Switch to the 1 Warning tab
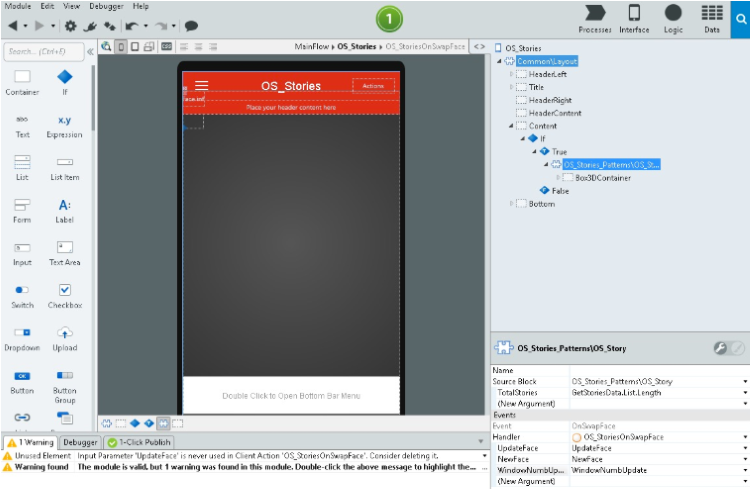This screenshot has height=489, width=750. (29, 442)
